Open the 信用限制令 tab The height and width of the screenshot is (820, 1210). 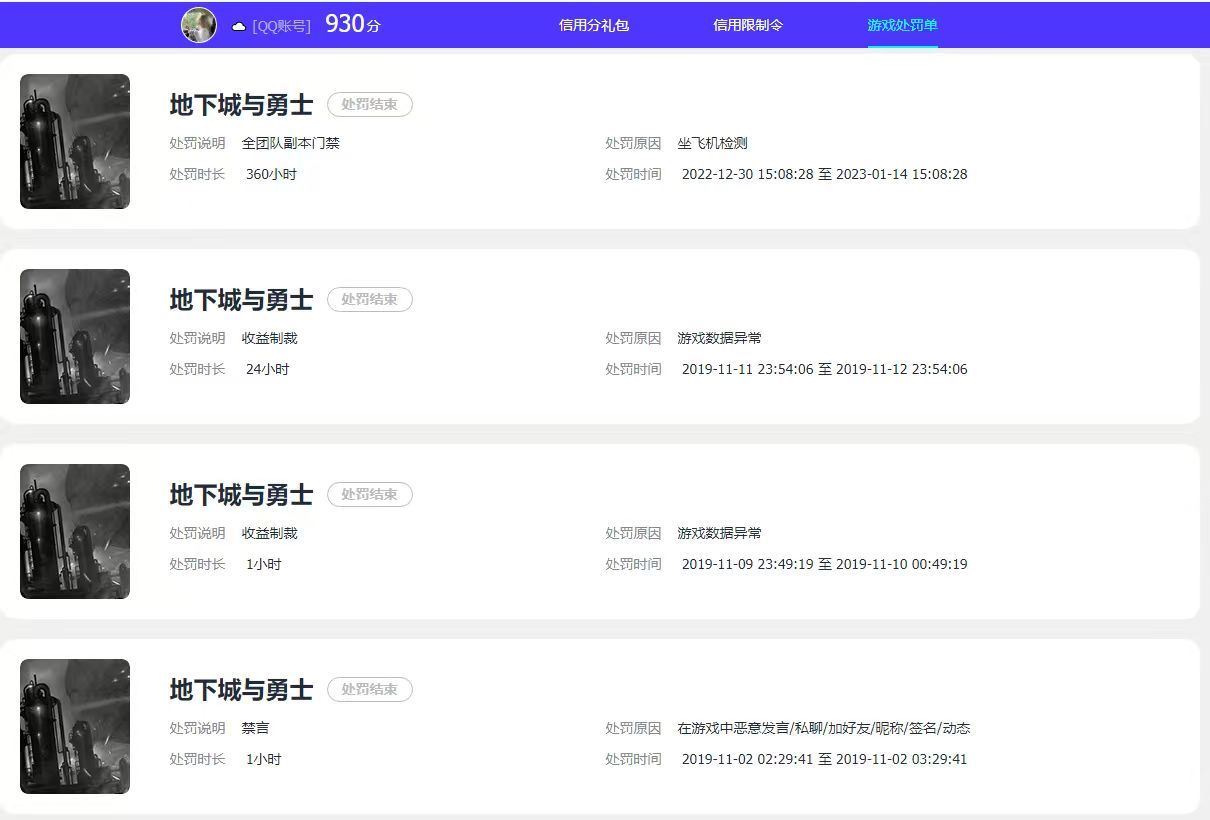pyautogui.click(x=749, y=25)
